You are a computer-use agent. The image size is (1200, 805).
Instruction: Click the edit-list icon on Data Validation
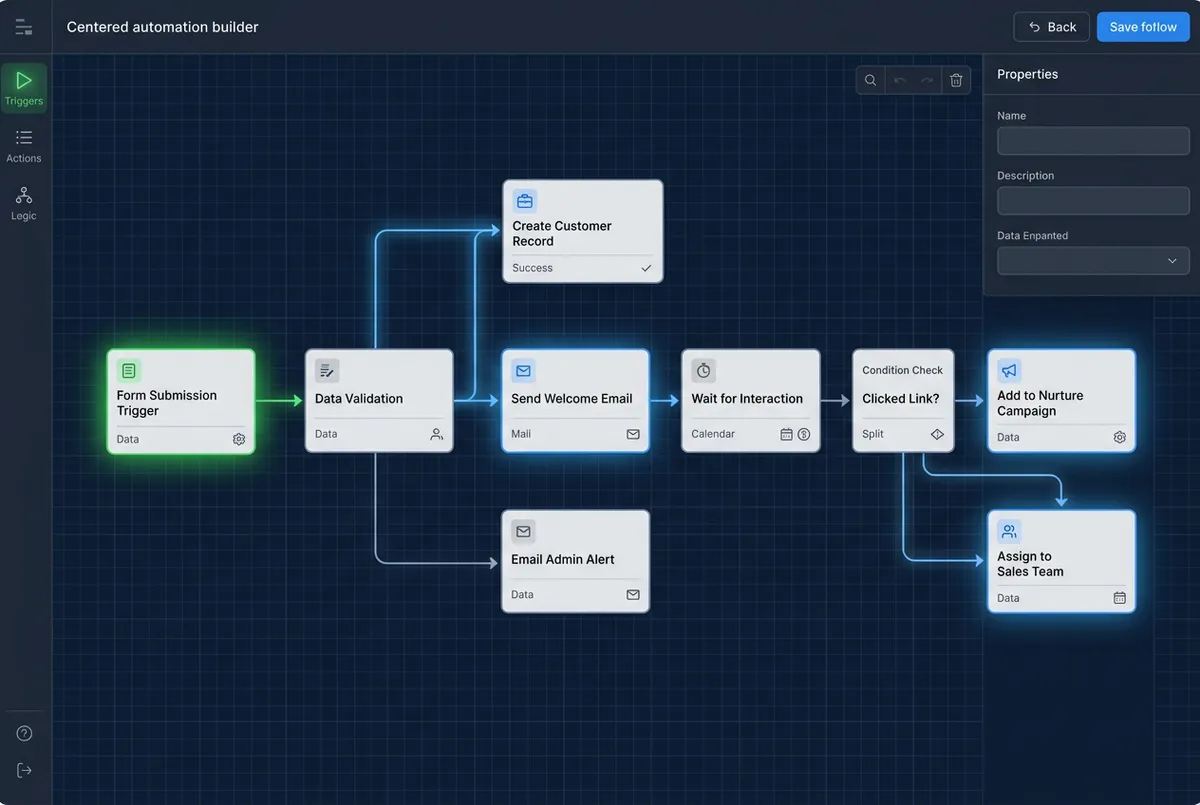[327, 371]
